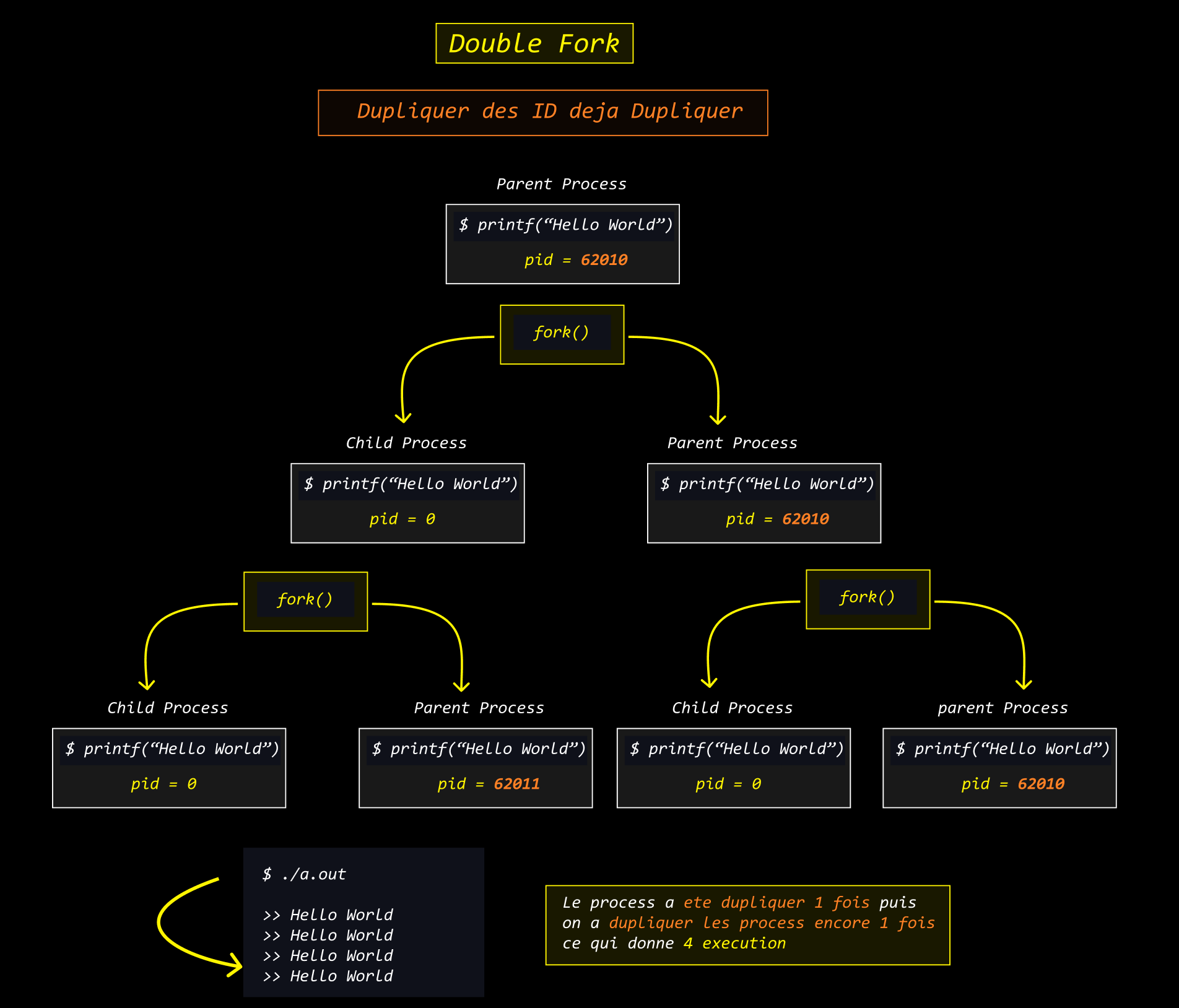This screenshot has height=1008, width=1179.
Task: Click the "Le process a" words in the note
Action: (618, 903)
